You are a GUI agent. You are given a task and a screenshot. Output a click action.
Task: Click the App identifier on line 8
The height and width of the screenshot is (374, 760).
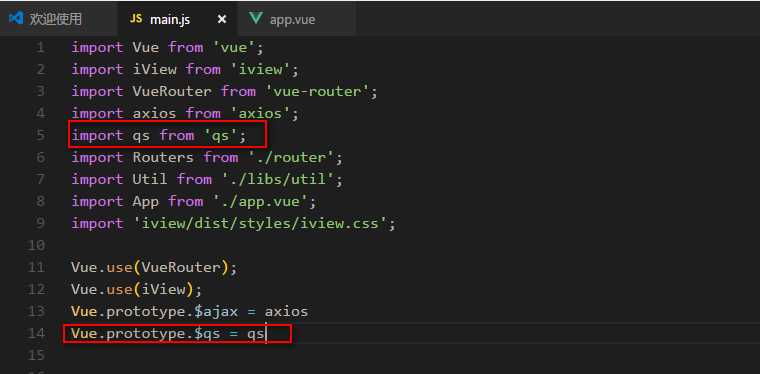145,201
